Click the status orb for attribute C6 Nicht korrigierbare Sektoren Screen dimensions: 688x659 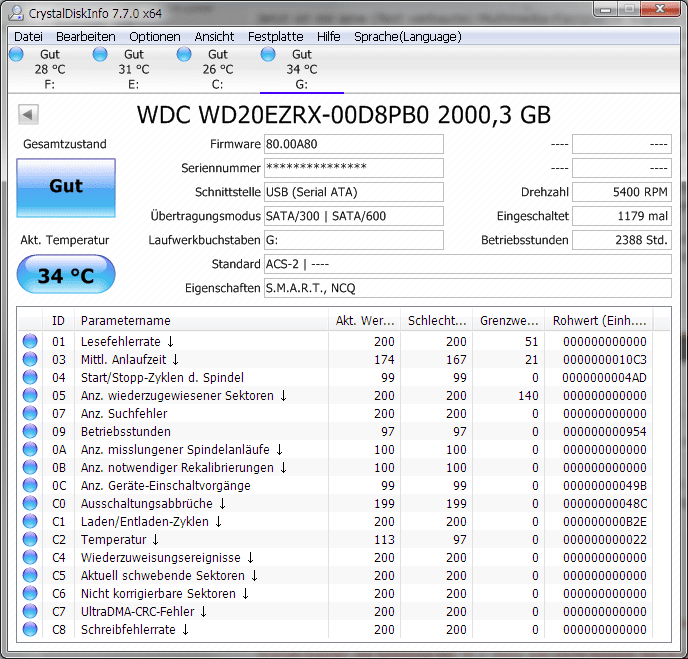(x=30, y=593)
